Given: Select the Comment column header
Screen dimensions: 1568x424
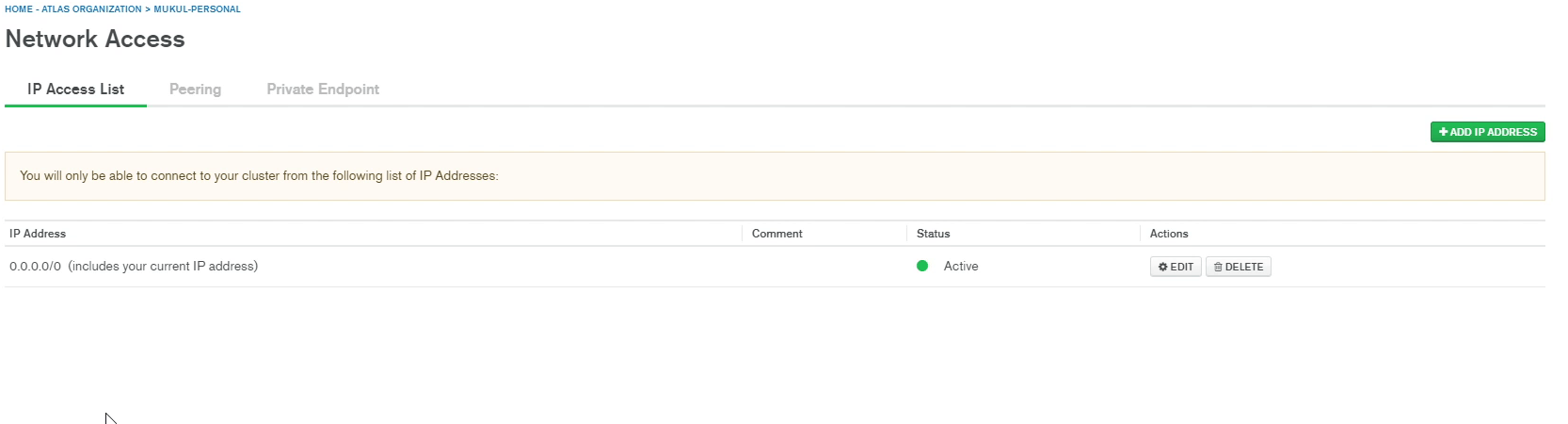Looking at the screenshot, I should [776, 234].
